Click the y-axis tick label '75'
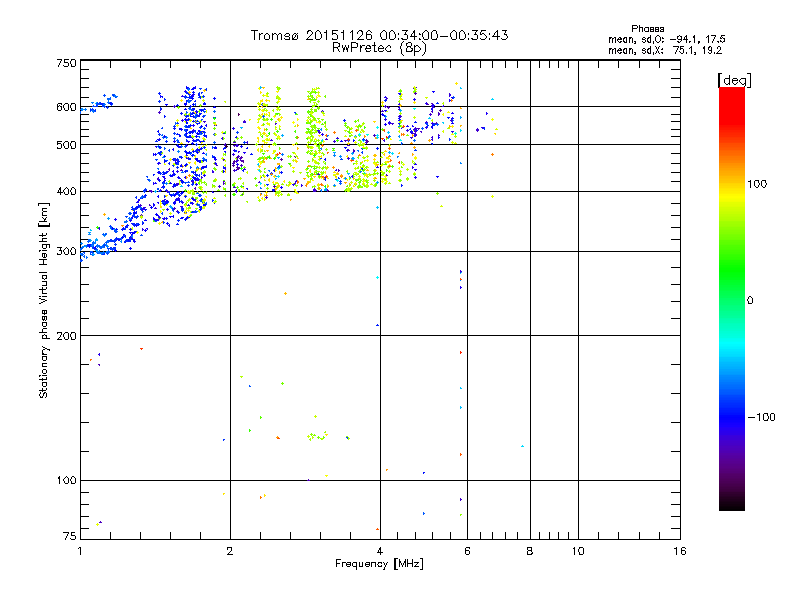Screen dimensions: 800x600 tap(70, 536)
